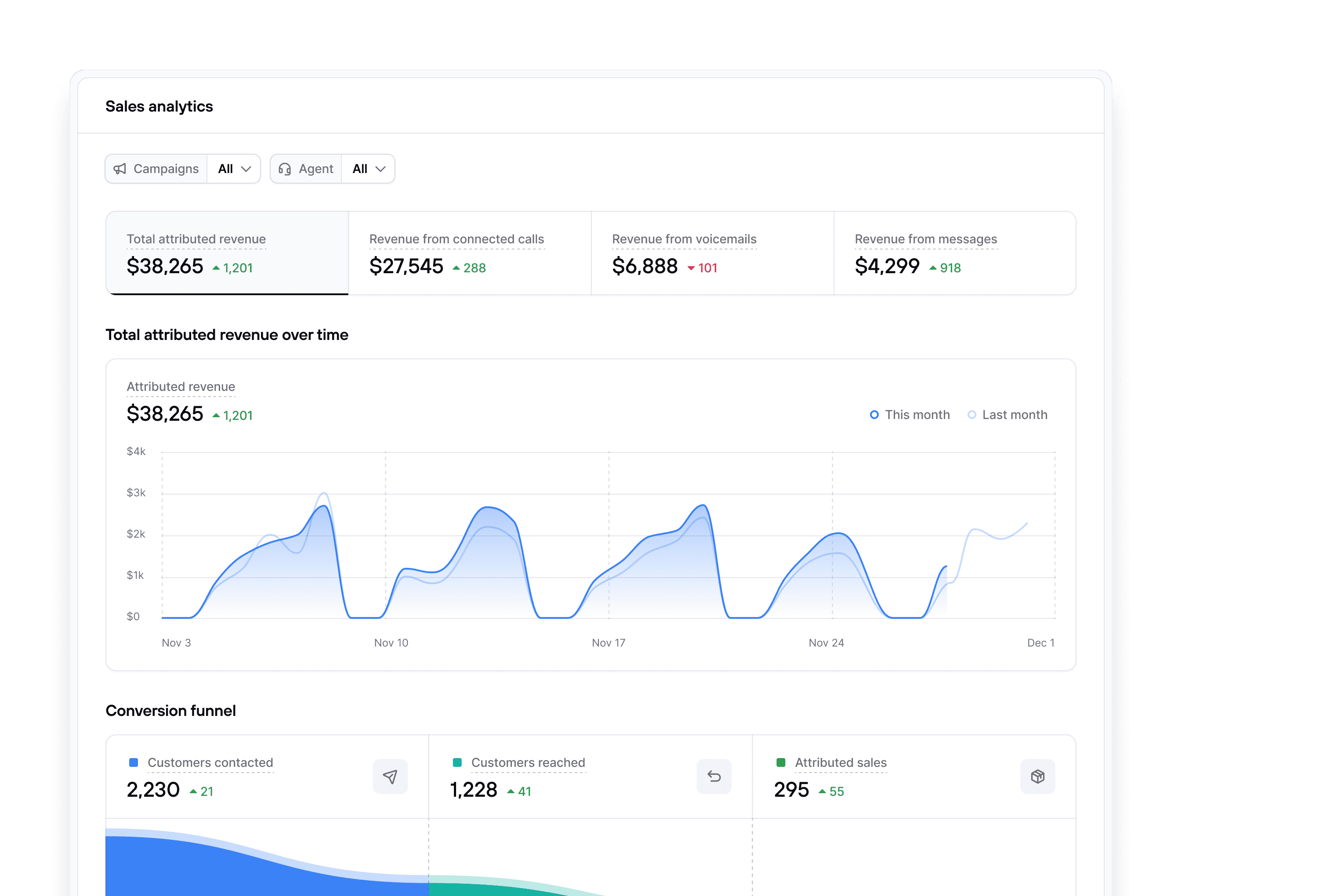Screen dimensions: 1334x896
Task: Click the green arrow beside 1,201 revenue
Action: (x=216, y=268)
